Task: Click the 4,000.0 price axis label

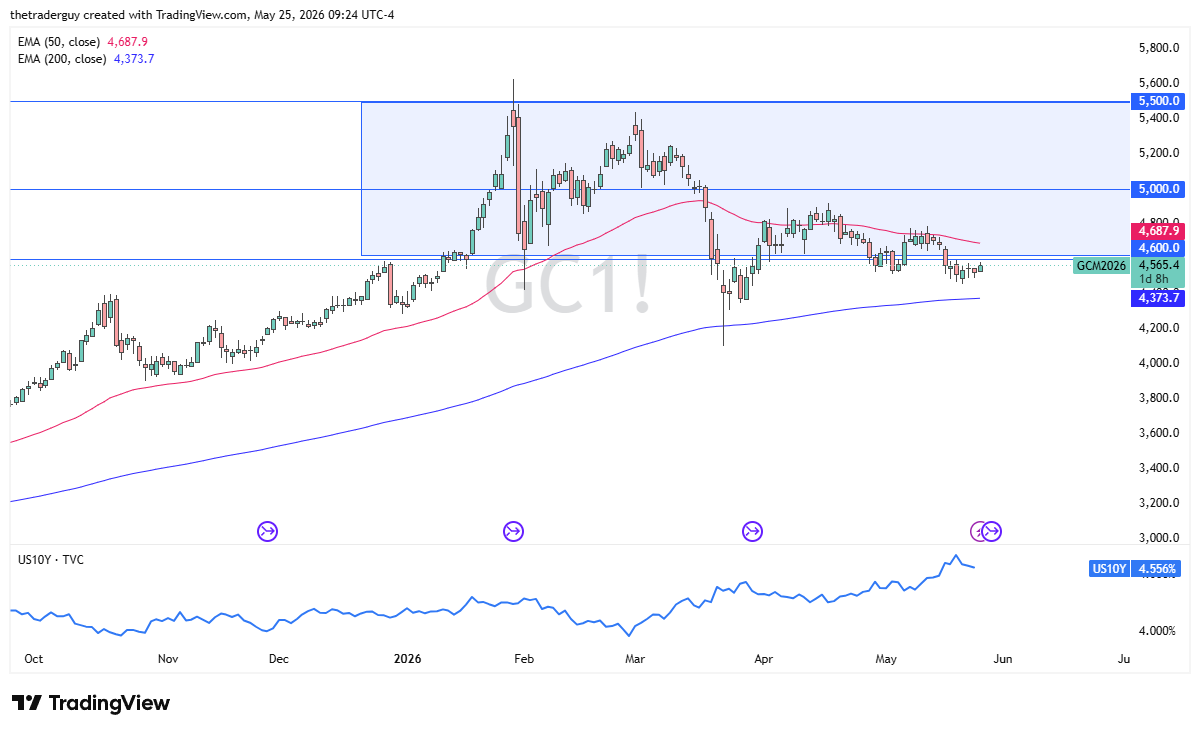Action: point(1160,363)
